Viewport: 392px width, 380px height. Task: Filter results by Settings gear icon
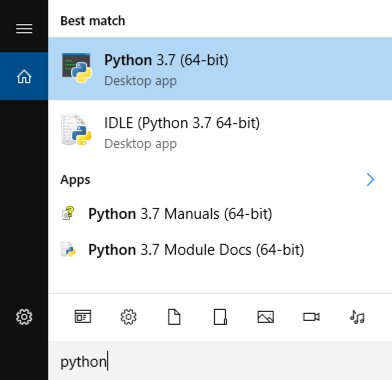click(128, 317)
